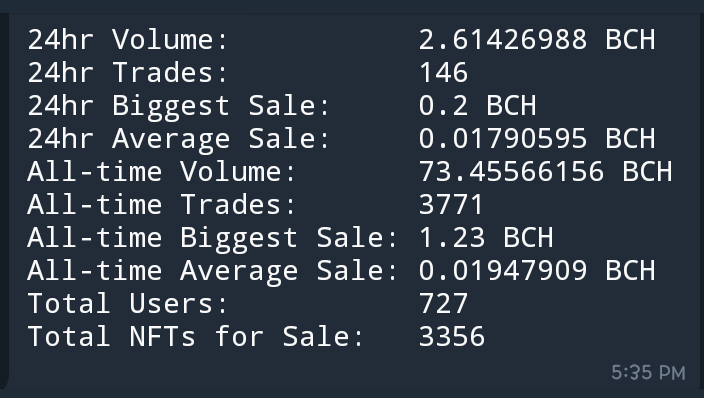Click the 24hr Biggest Sale label
Viewport: 704px width, 398px height.
[x=179, y=107]
